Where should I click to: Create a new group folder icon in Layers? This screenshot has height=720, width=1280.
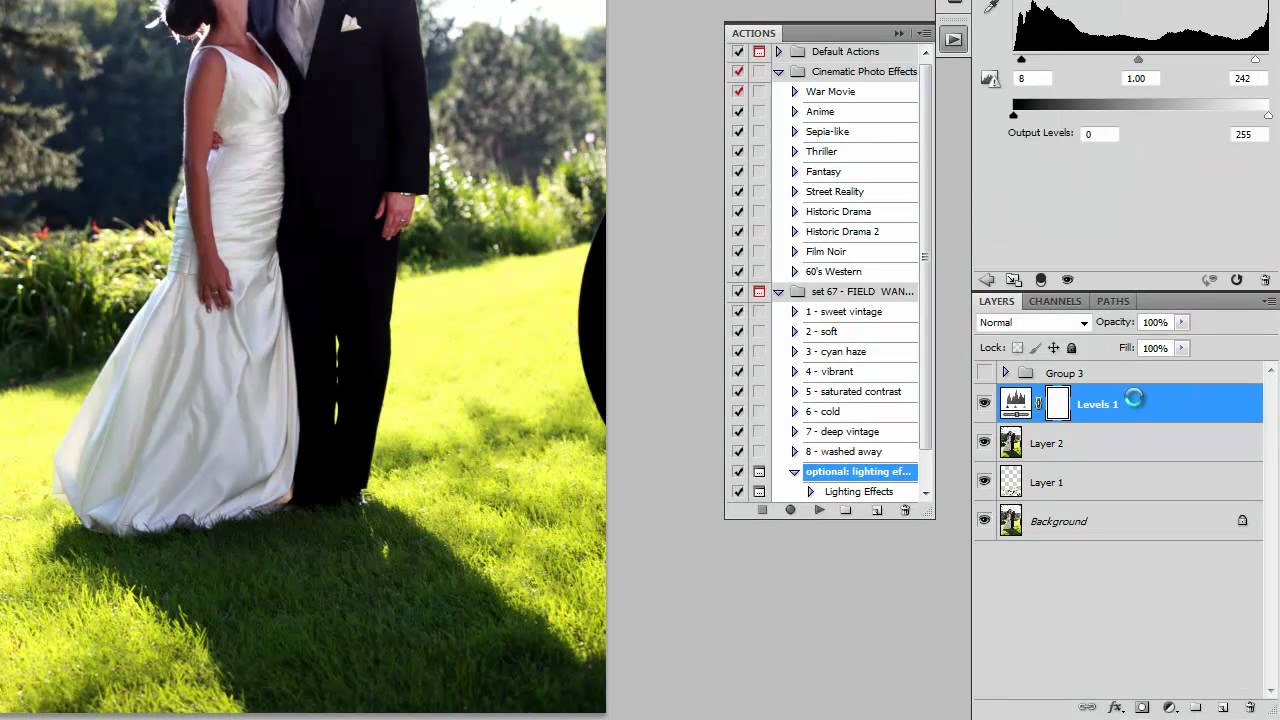(x=1196, y=707)
